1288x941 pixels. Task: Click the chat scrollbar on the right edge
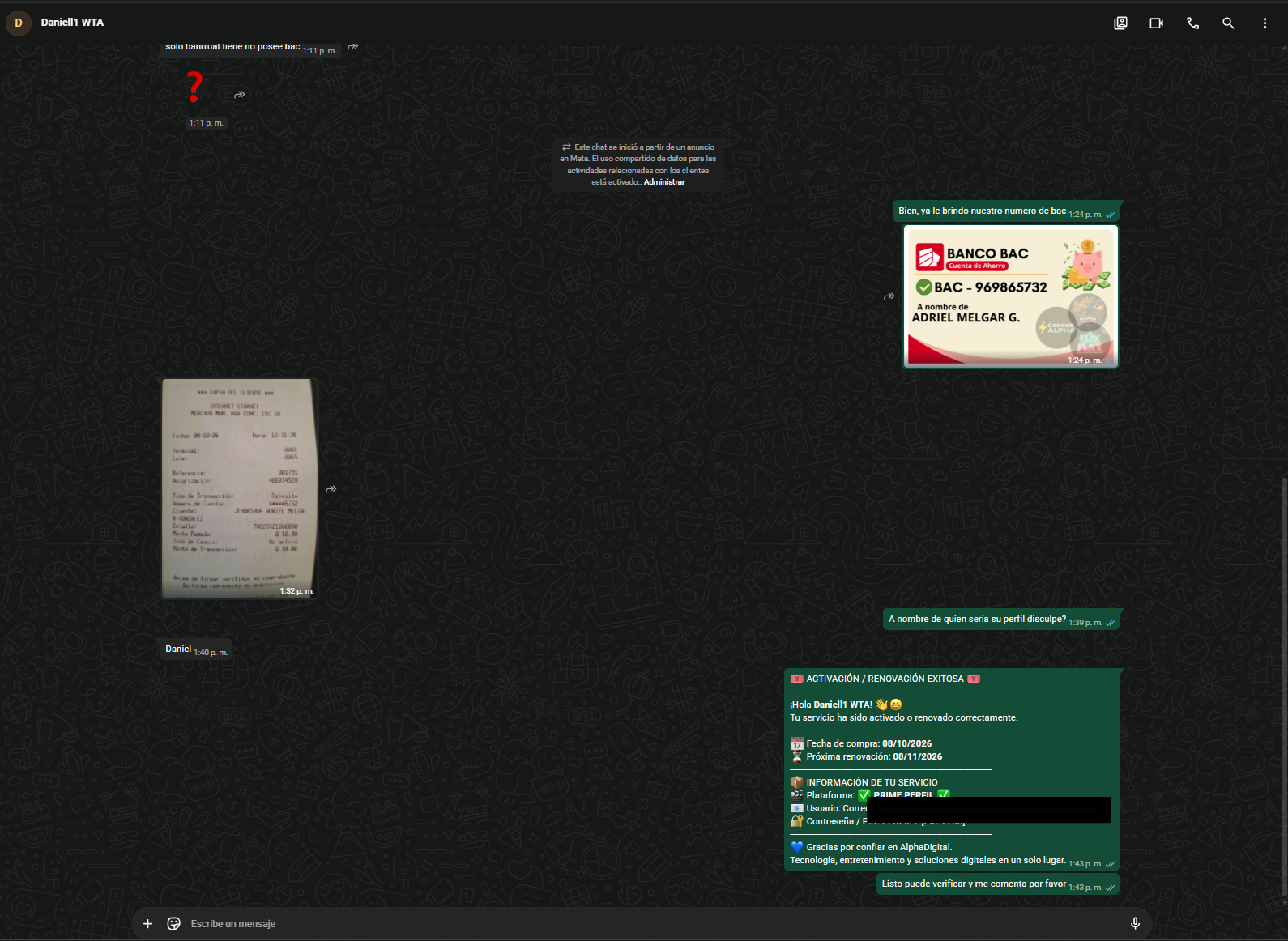(1285, 688)
